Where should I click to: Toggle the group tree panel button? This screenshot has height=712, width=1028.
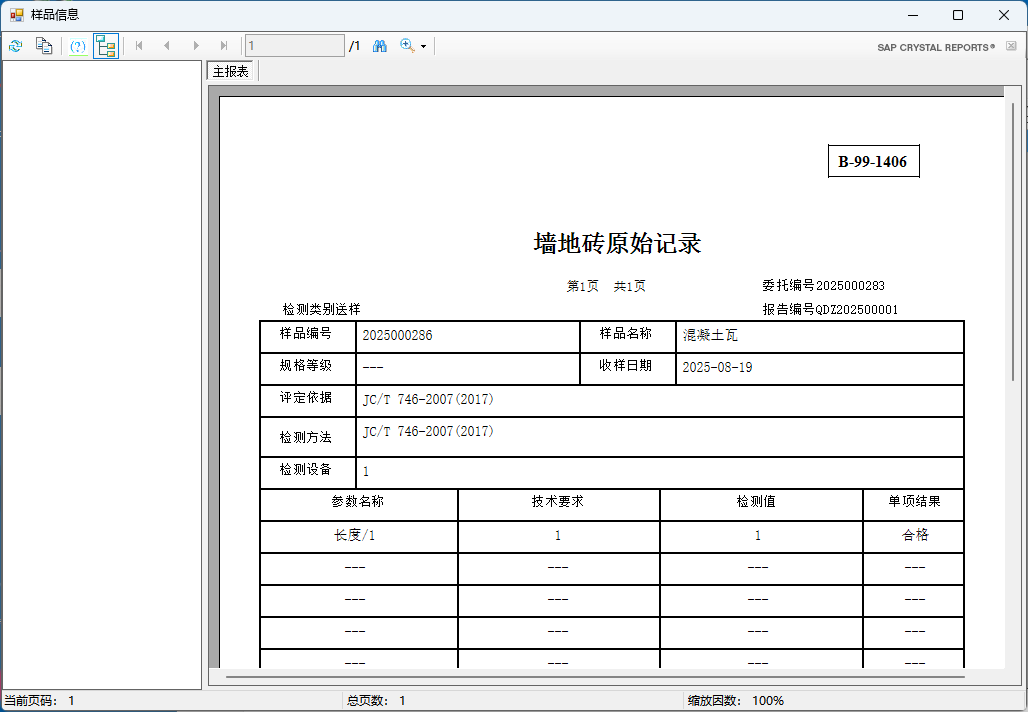[106, 46]
